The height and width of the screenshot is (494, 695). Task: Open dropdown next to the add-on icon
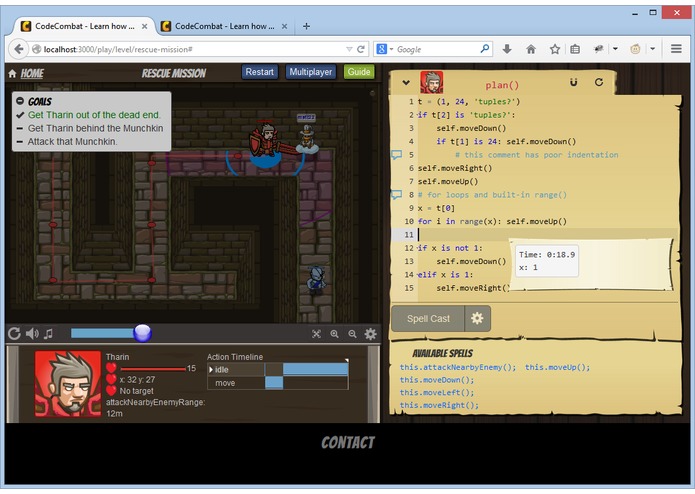tap(615, 49)
